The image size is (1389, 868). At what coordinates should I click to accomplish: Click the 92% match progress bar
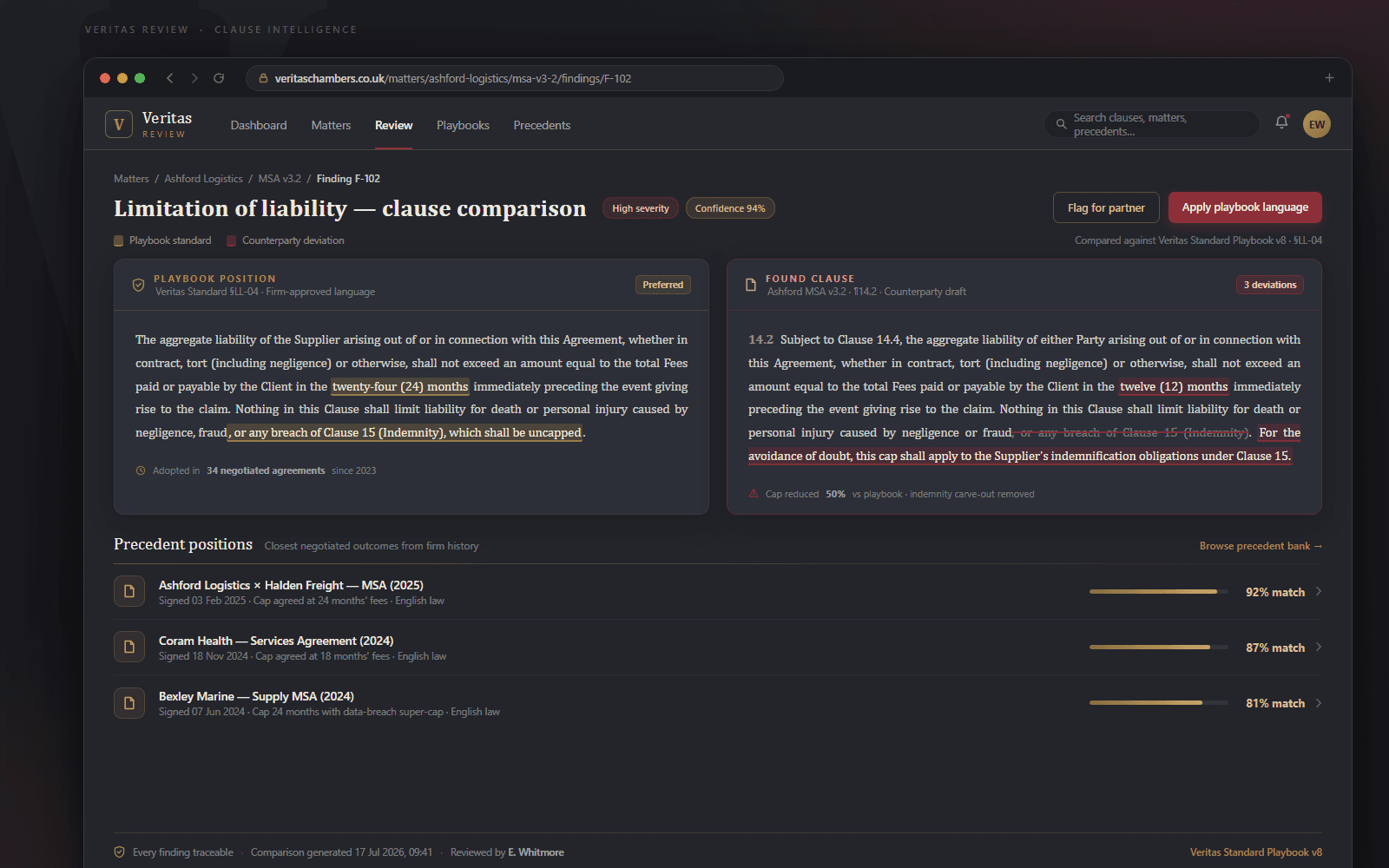click(x=1158, y=592)
